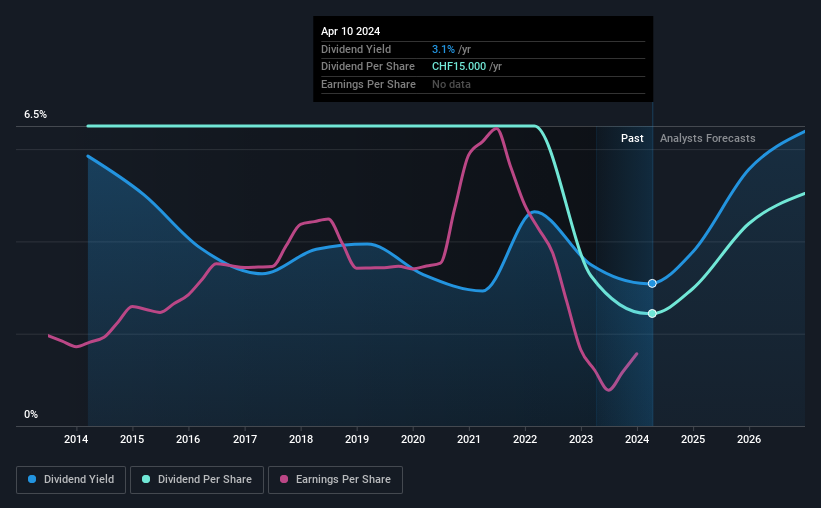Click the 'Past' label on chart
Screen dimensions: 821x508
[x=632, y=138]
